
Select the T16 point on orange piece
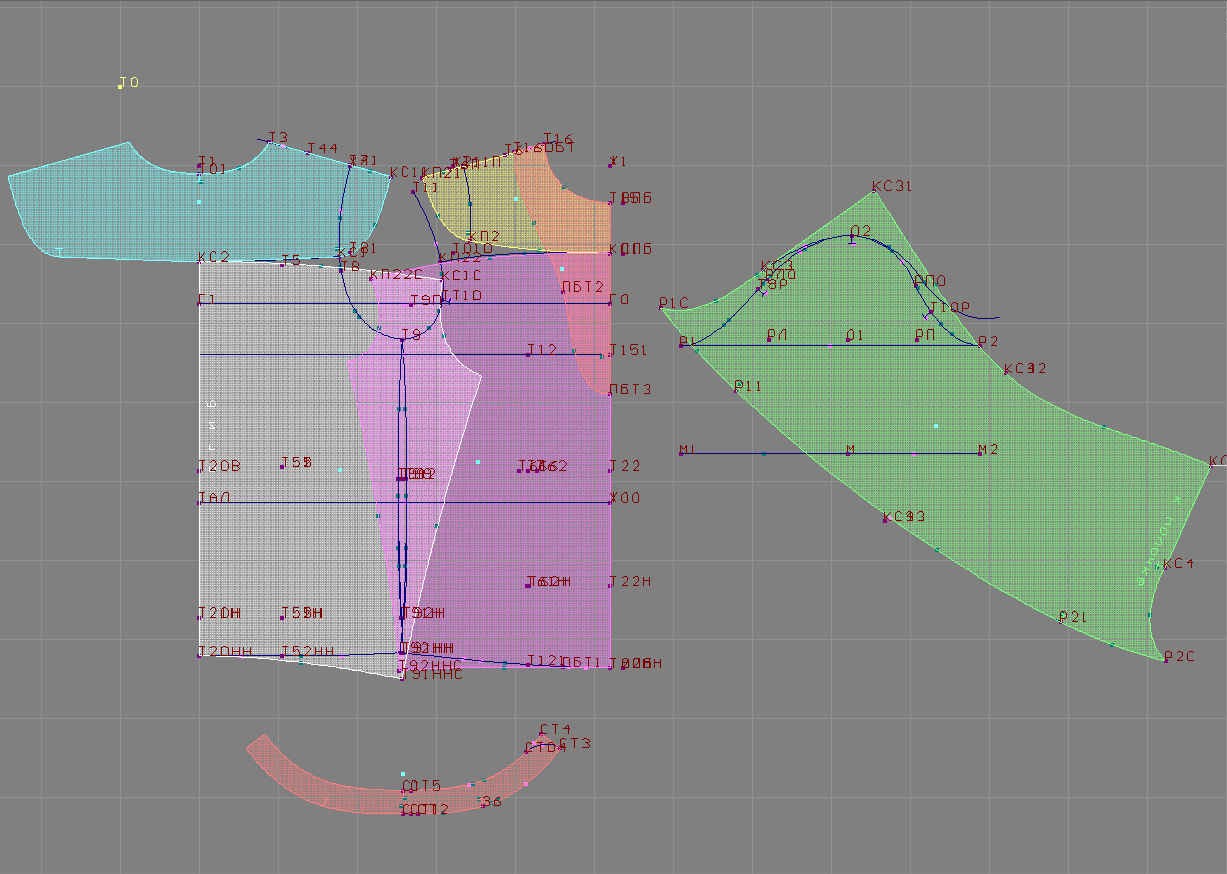point(546,143)
